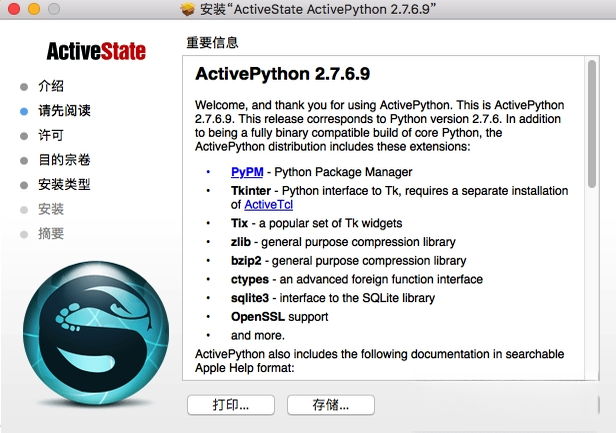Click the ActiveState logo text
Screen dimensions: 616x433
pos(96,51)
